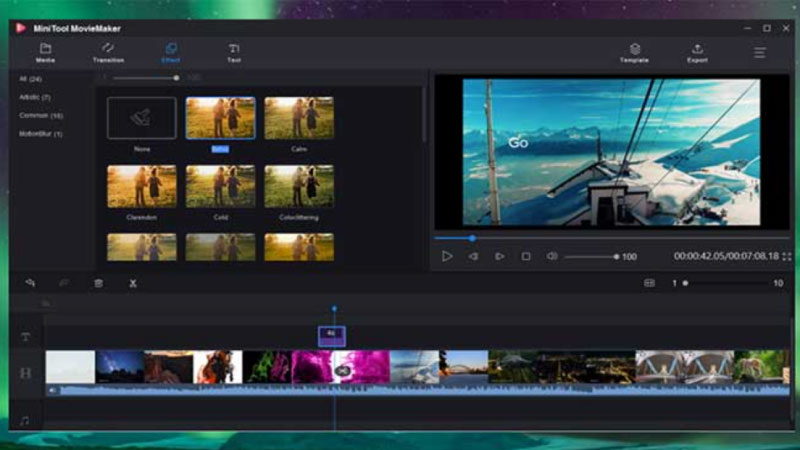Click the Undo arrow in timeline toolbar
The width and height of the screenshot is (800, 450).
tap(31, 283)
